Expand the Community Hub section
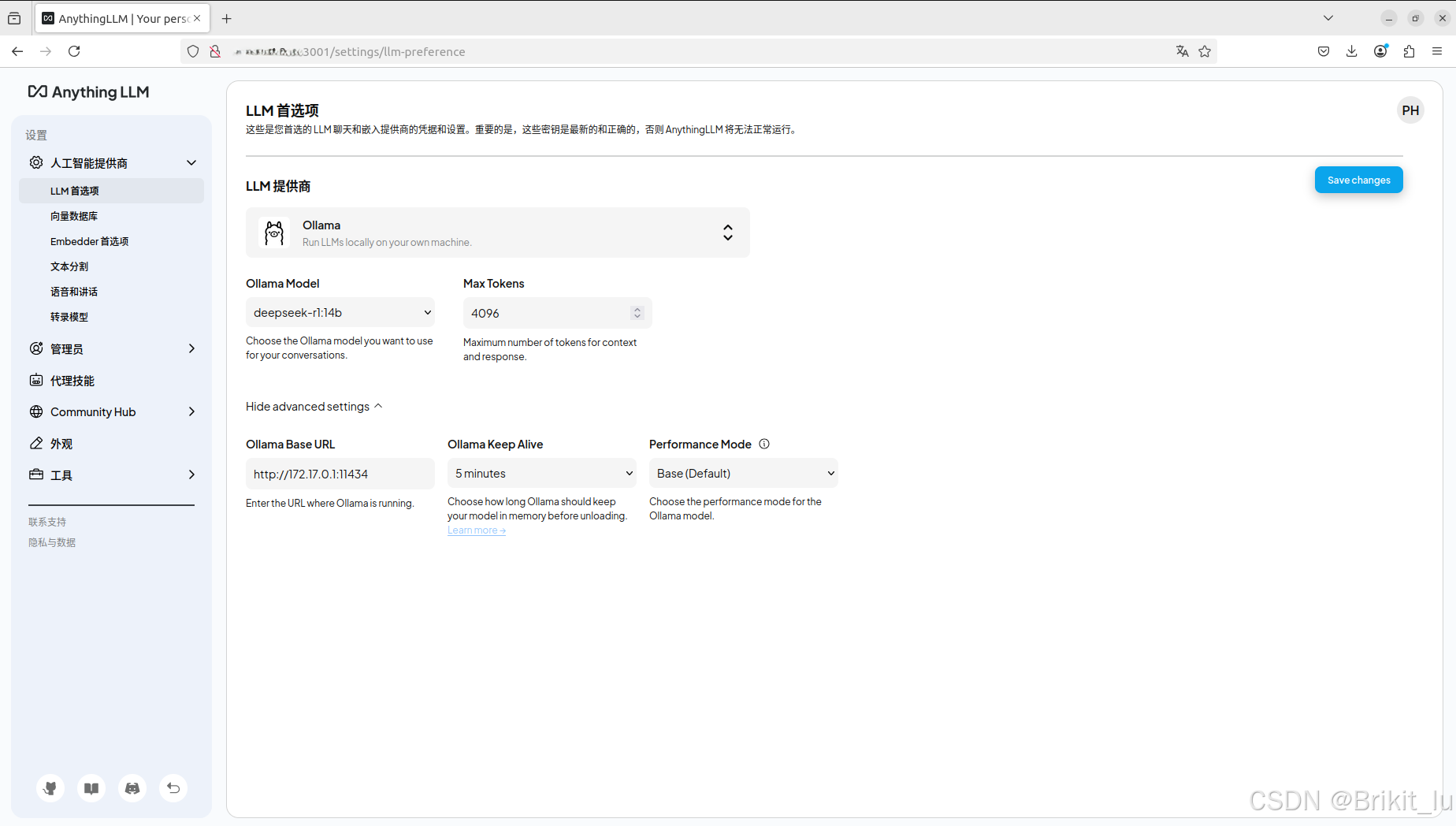 tap(191, 411)
